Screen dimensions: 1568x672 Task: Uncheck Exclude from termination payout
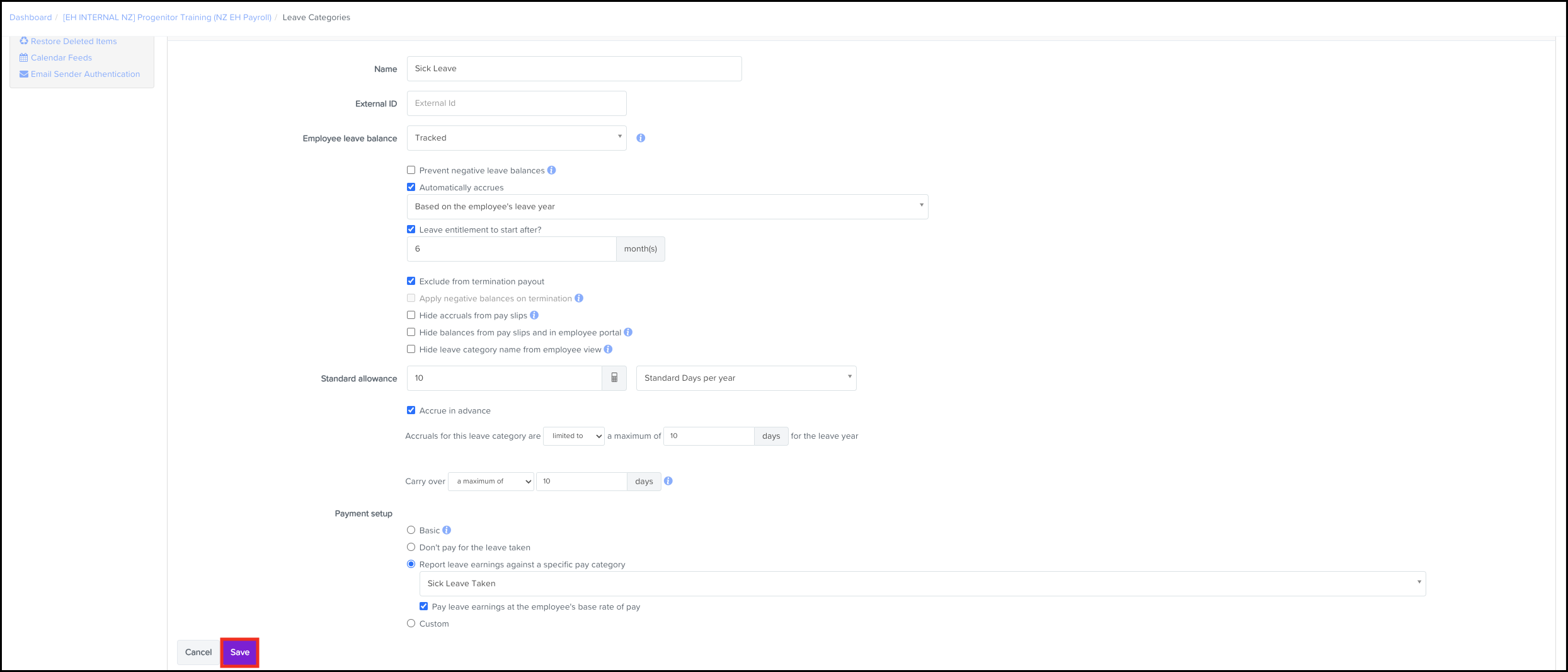(x=411, y=281)
